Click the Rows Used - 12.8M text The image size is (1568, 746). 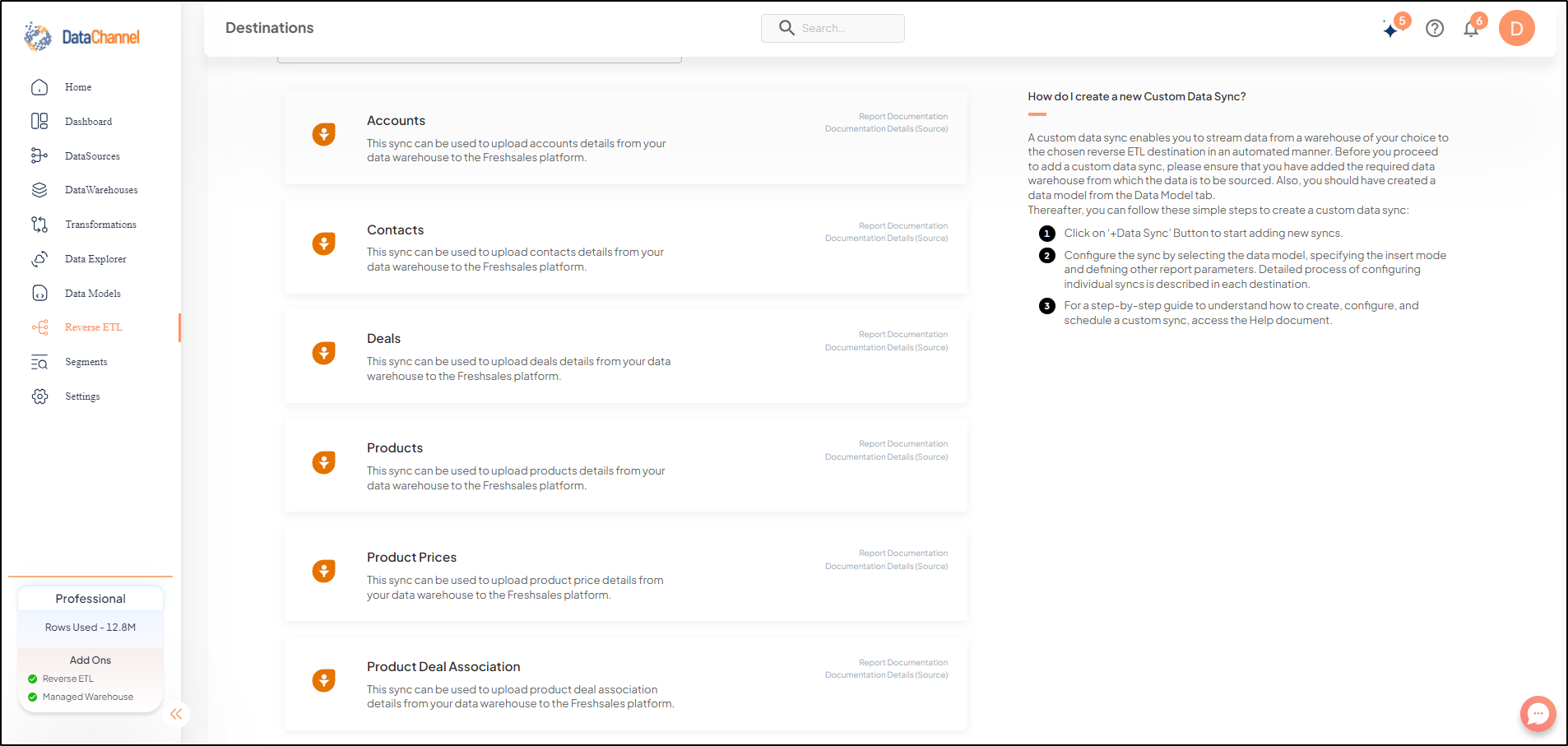(90, 628)
